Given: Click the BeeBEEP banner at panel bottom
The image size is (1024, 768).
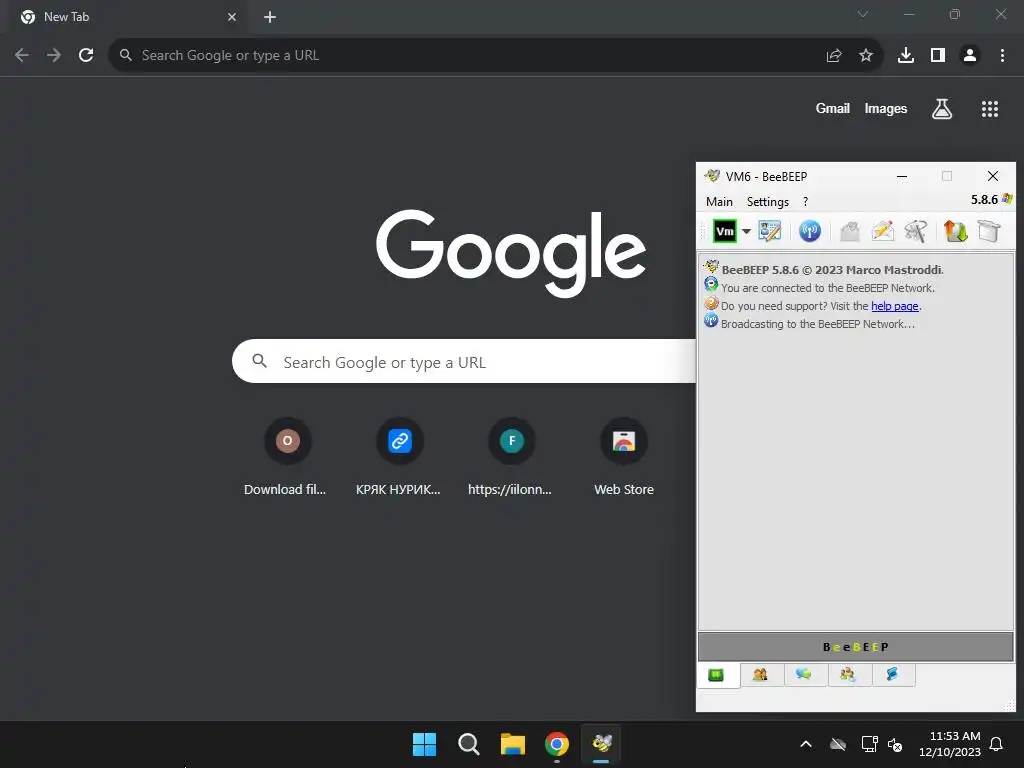Looking at the screenshot, I should [x=856, y=647].
